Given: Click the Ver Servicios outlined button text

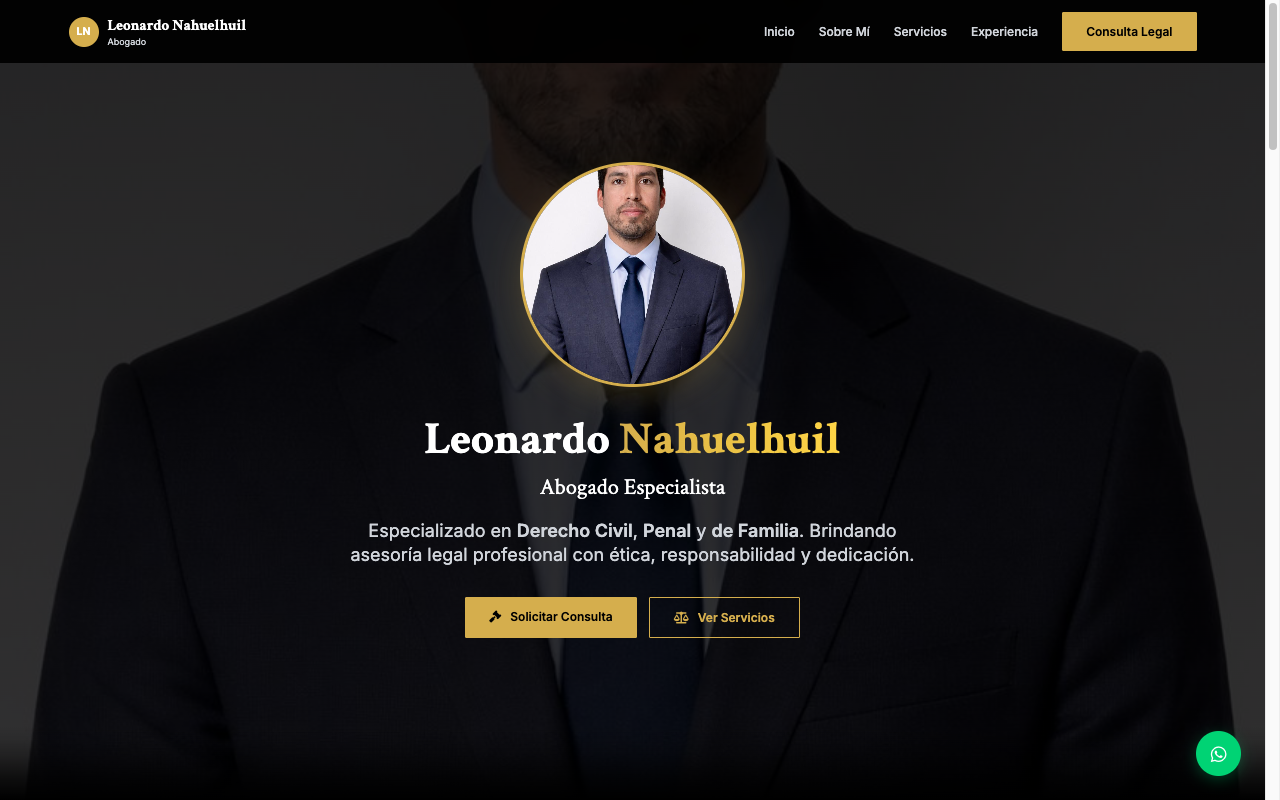Looking at the screenshot, I should [x=736, y=618].
